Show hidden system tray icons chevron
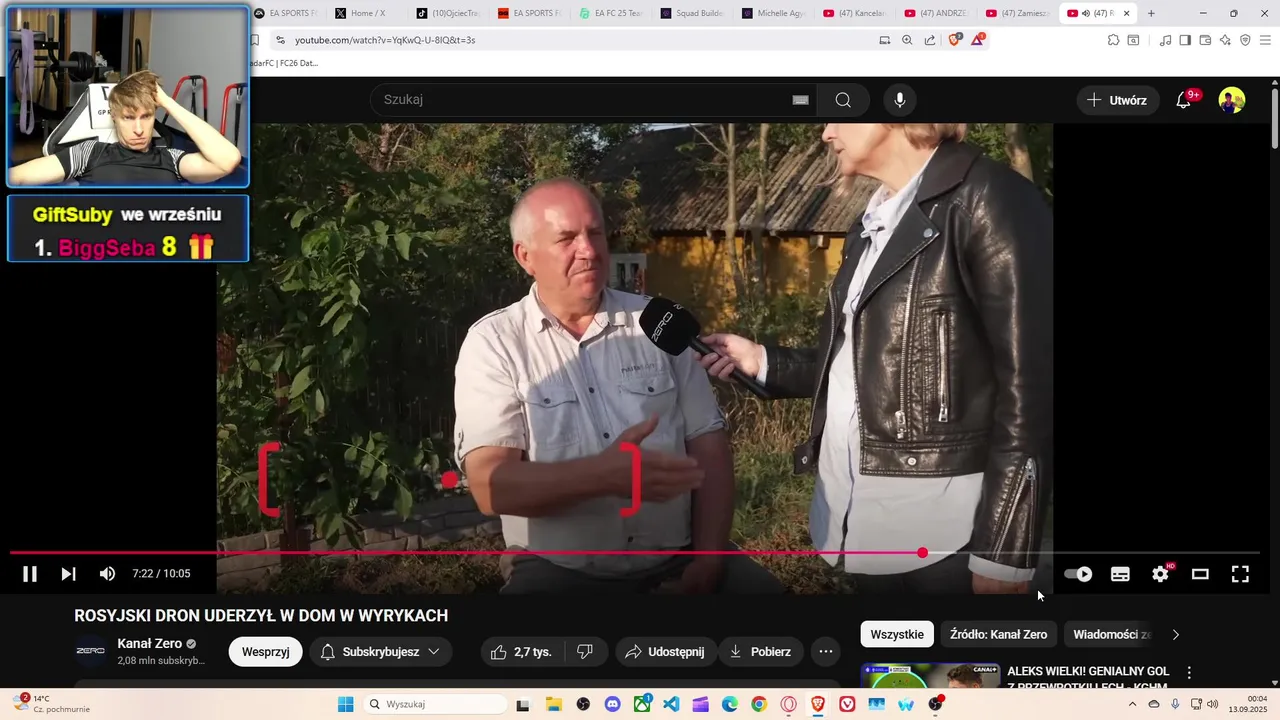 pos(1132,704)
